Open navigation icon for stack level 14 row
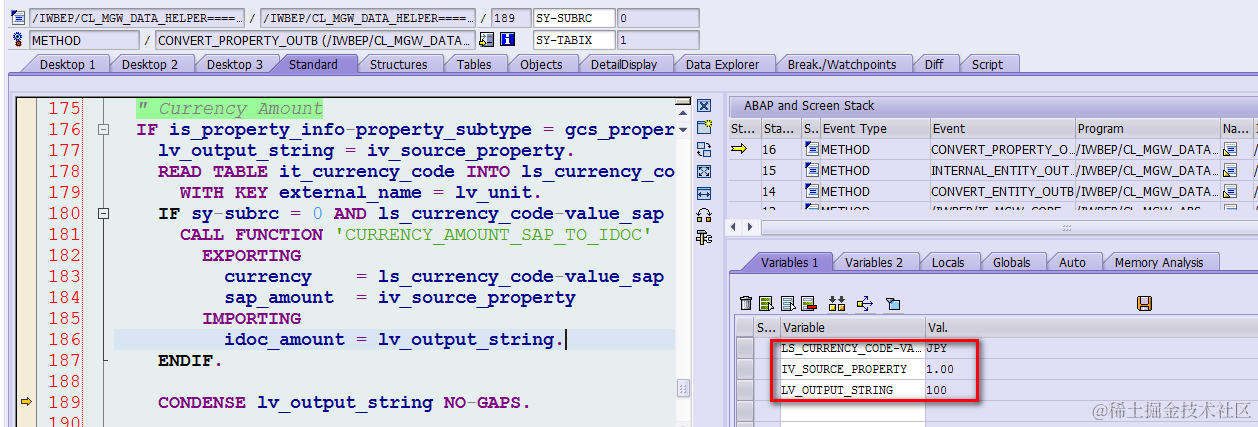1258x427 pixels. coord(1230,192)
